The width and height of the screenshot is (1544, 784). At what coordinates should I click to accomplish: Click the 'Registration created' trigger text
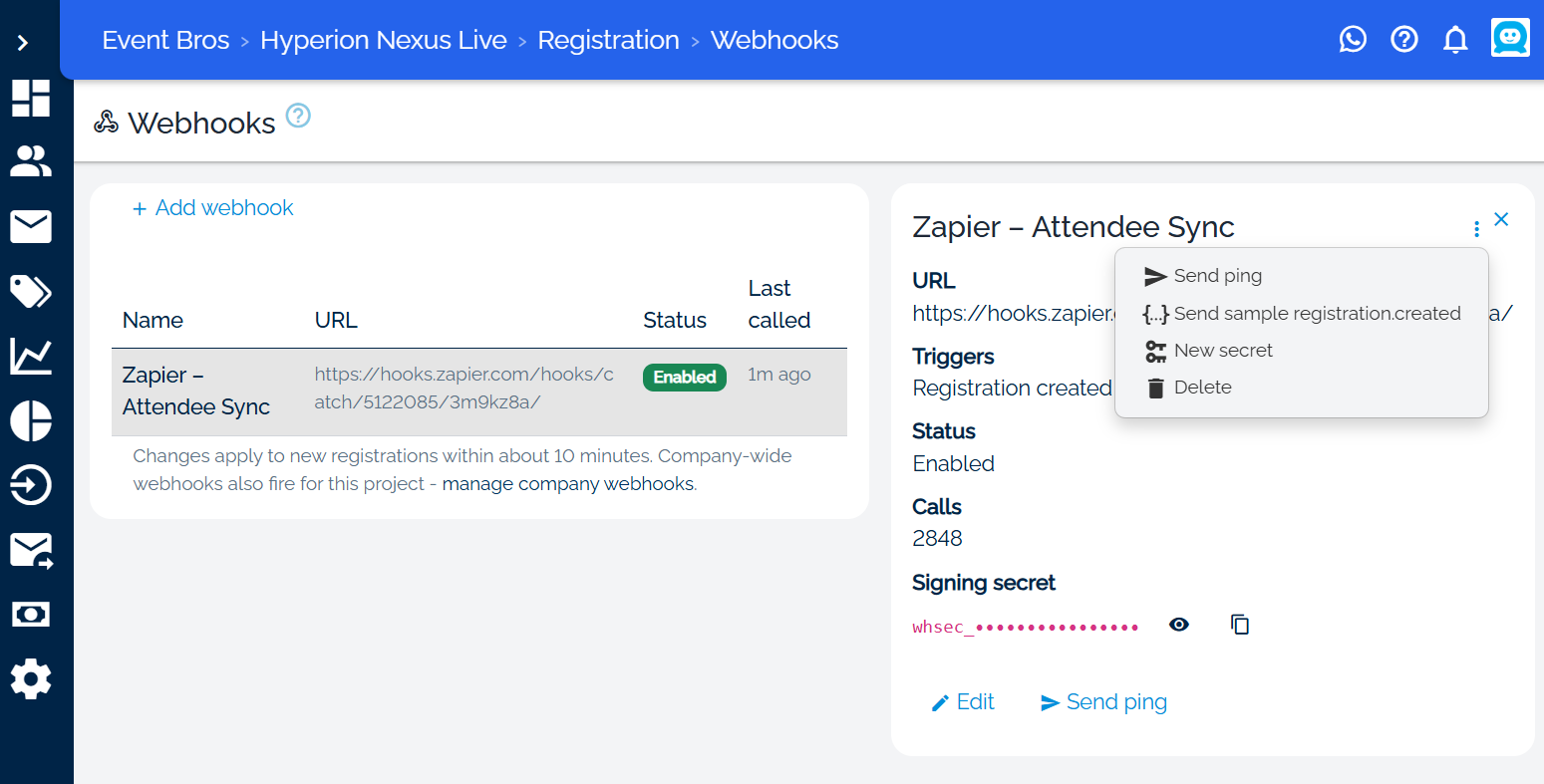(1012, 389)
